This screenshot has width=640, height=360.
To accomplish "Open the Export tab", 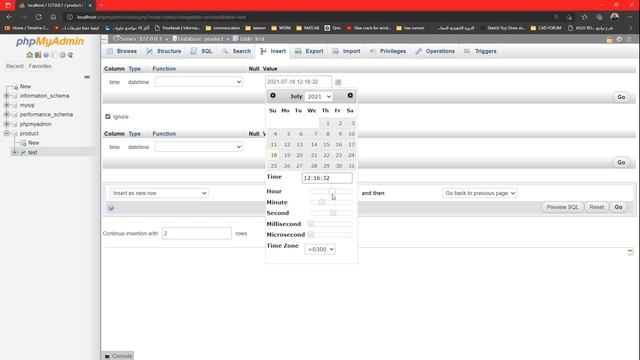I will [x=309, y=51].
